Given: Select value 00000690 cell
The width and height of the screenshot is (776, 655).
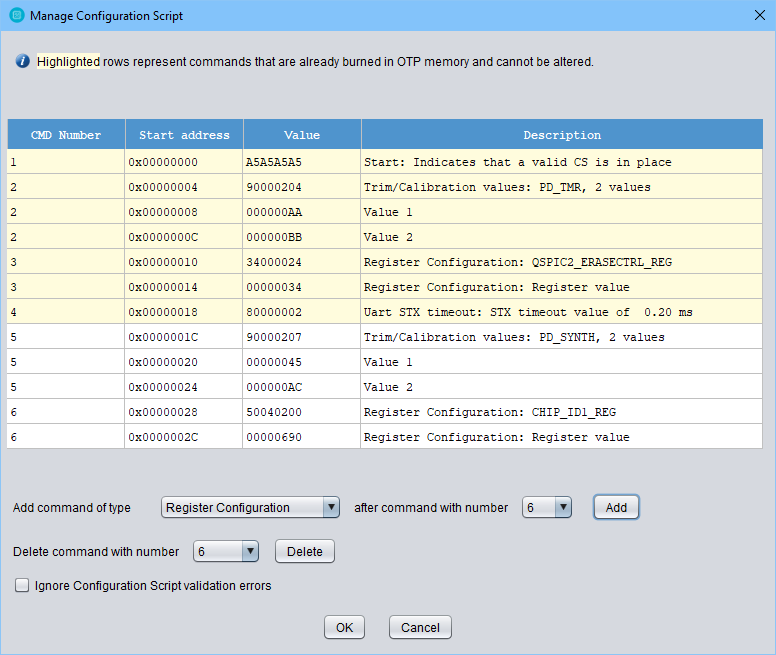Looking at the screenshot, I should tap(302, 437).
